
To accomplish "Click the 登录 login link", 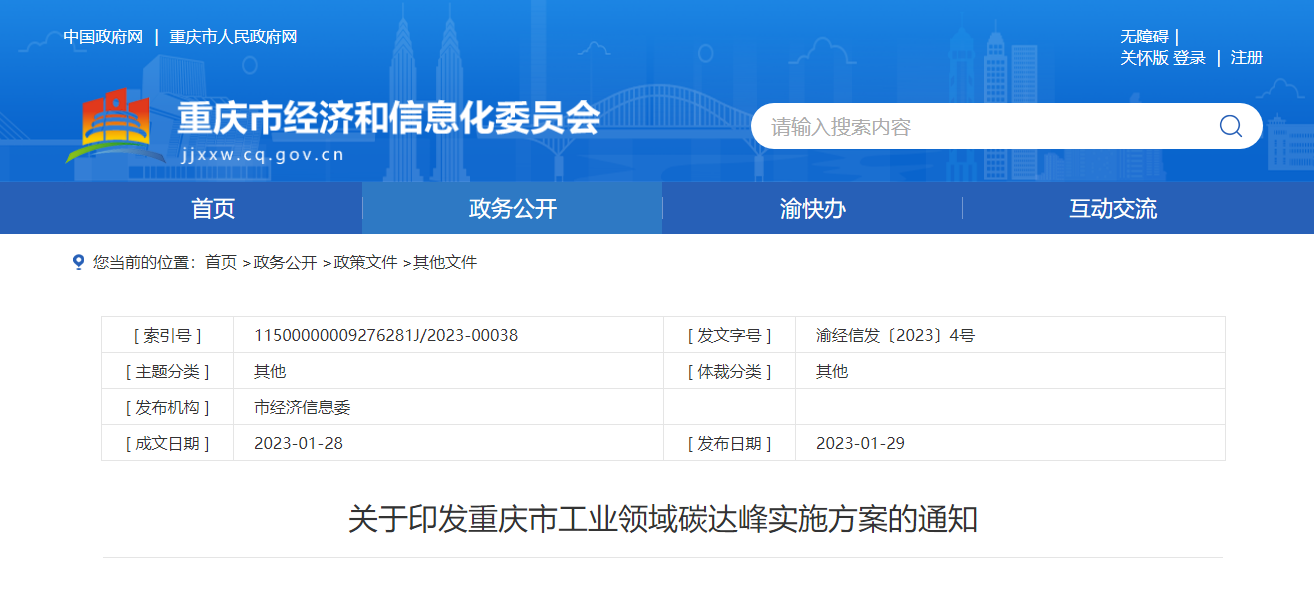I will point(1189,58).
